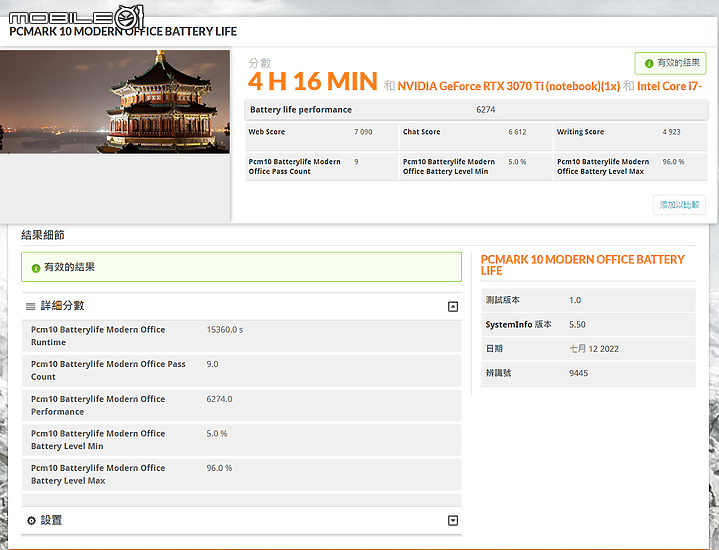Click the green 有效的結果 banner text
The width and height of the screenshot is (719, 550).
tap(69, 267)
